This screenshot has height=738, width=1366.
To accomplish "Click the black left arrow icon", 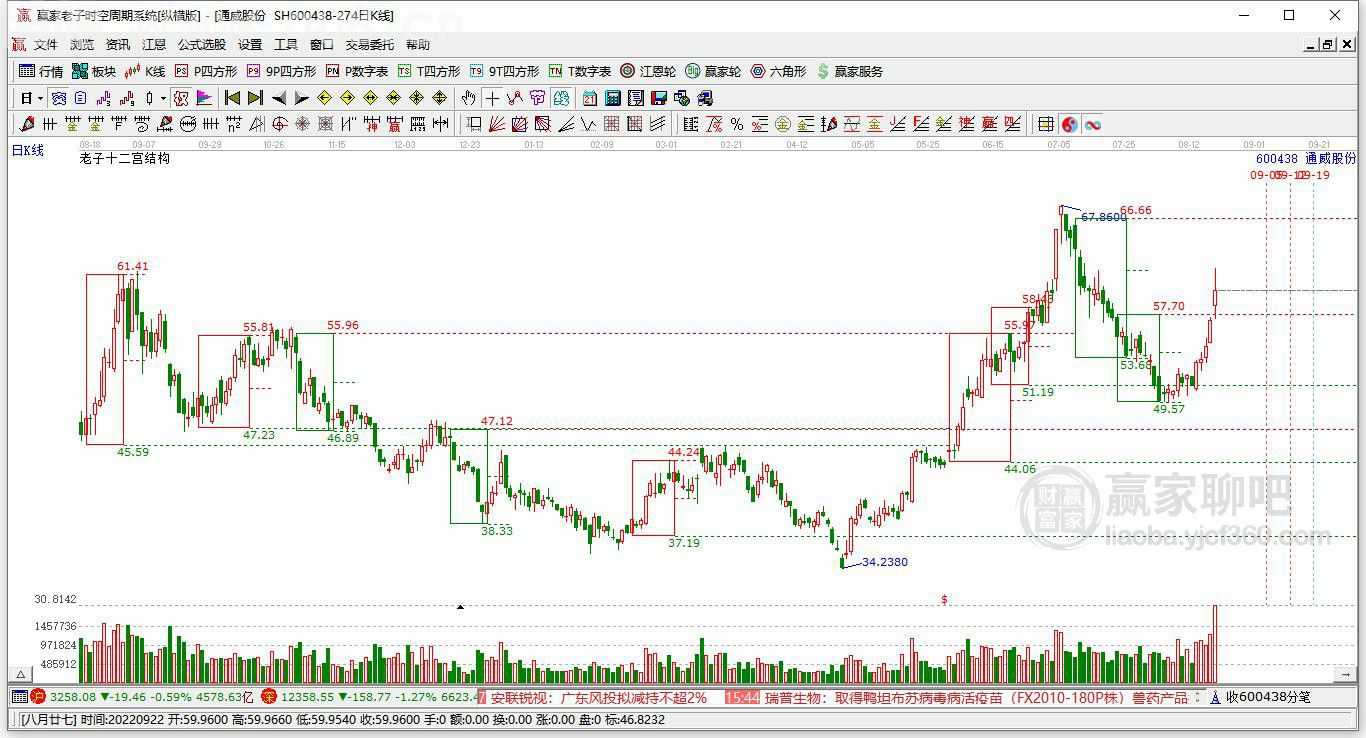I will 279,98.
